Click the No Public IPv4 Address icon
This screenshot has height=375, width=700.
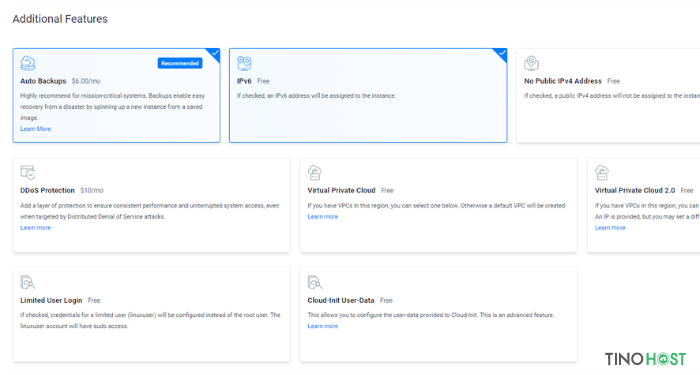pyautogui.click(x=531, y=63)
